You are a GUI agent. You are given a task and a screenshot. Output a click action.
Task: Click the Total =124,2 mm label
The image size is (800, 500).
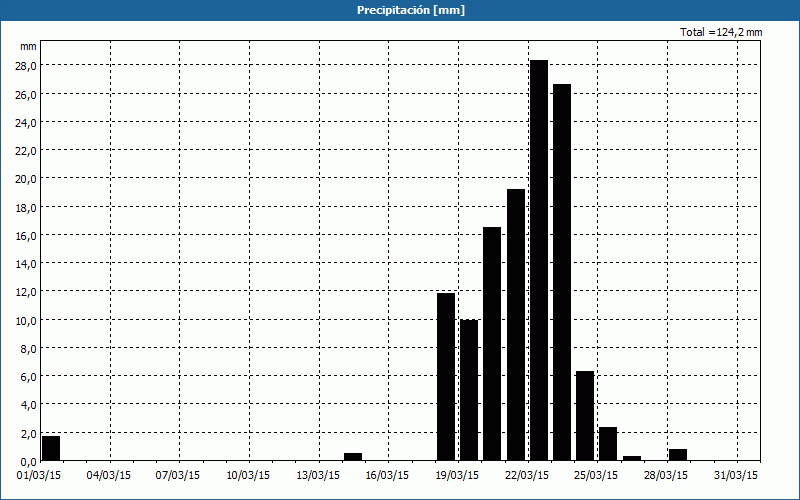tap(721, 32)
